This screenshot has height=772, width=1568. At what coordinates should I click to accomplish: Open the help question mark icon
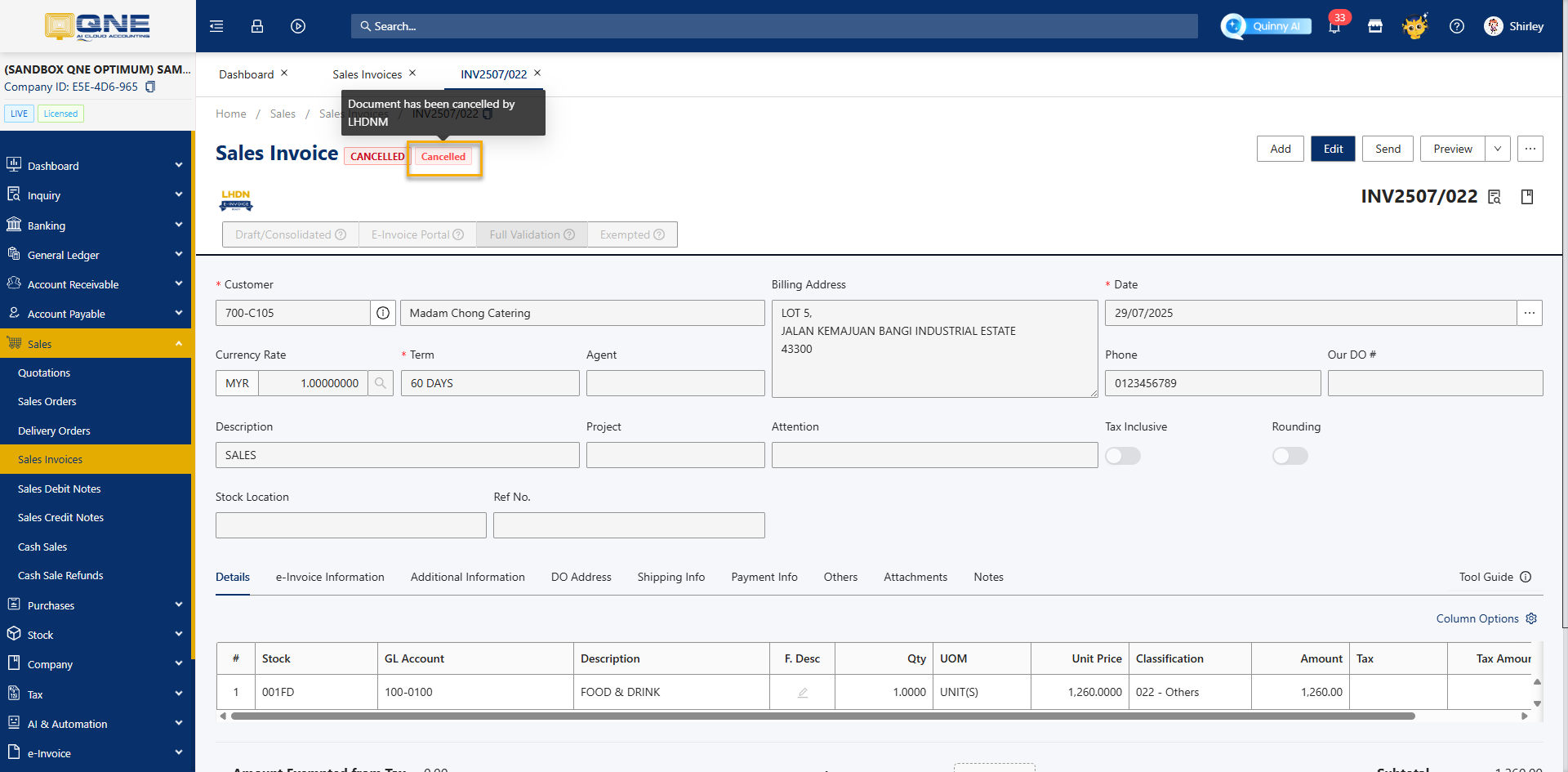(x=1457, y=26)
